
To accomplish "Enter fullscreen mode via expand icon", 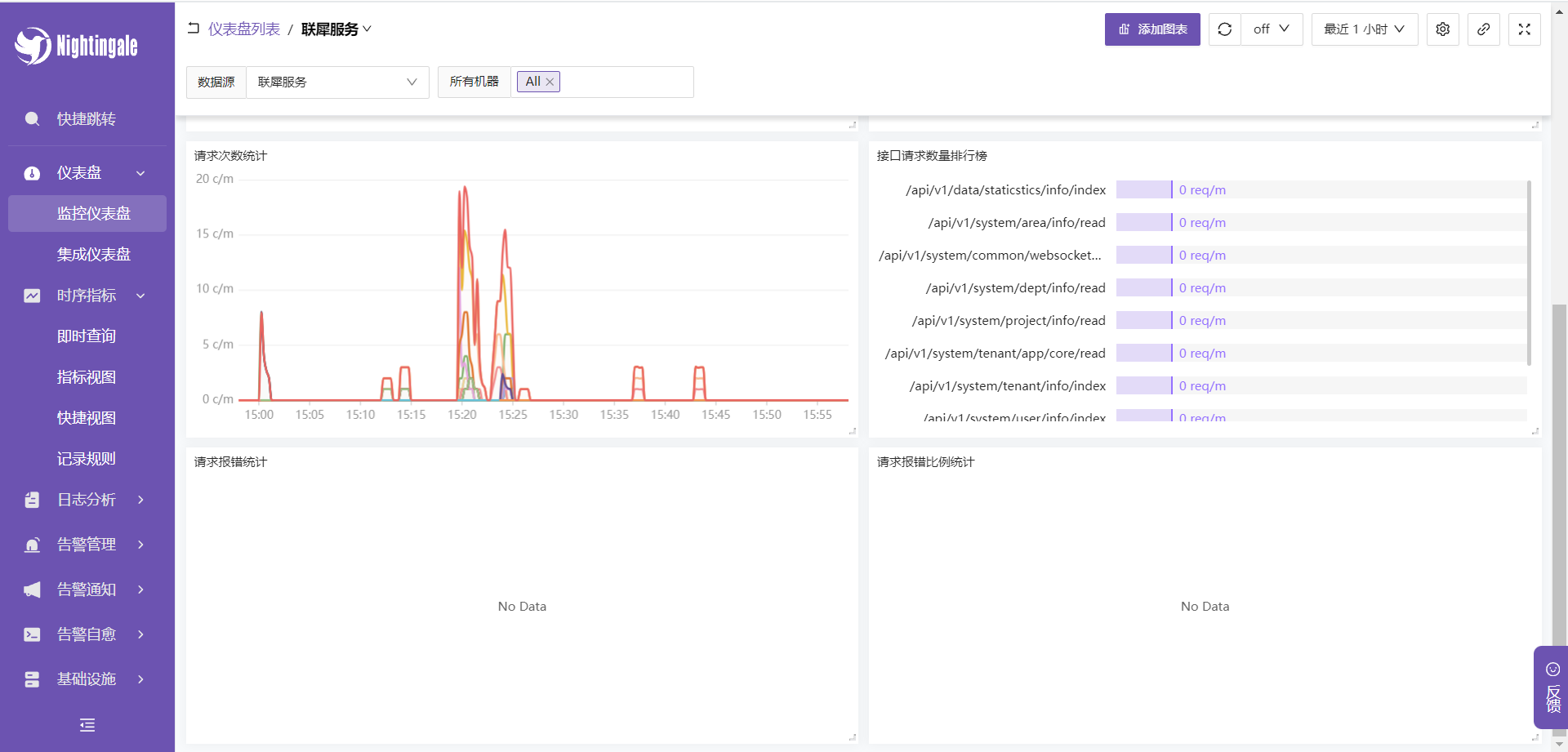I will (1524, 29).
